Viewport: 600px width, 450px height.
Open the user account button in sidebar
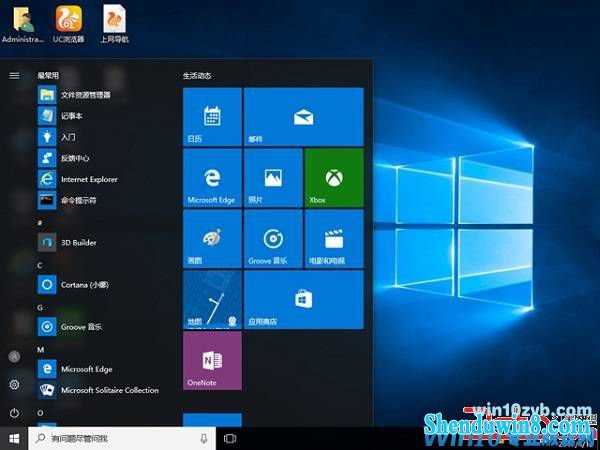[14, 357]
